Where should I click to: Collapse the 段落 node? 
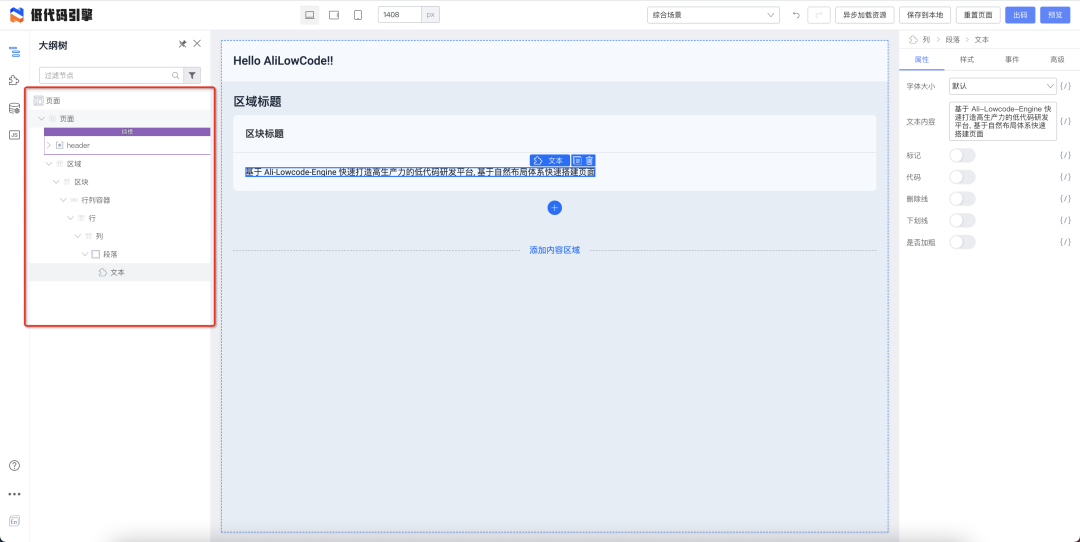click(x=85, y=254)
